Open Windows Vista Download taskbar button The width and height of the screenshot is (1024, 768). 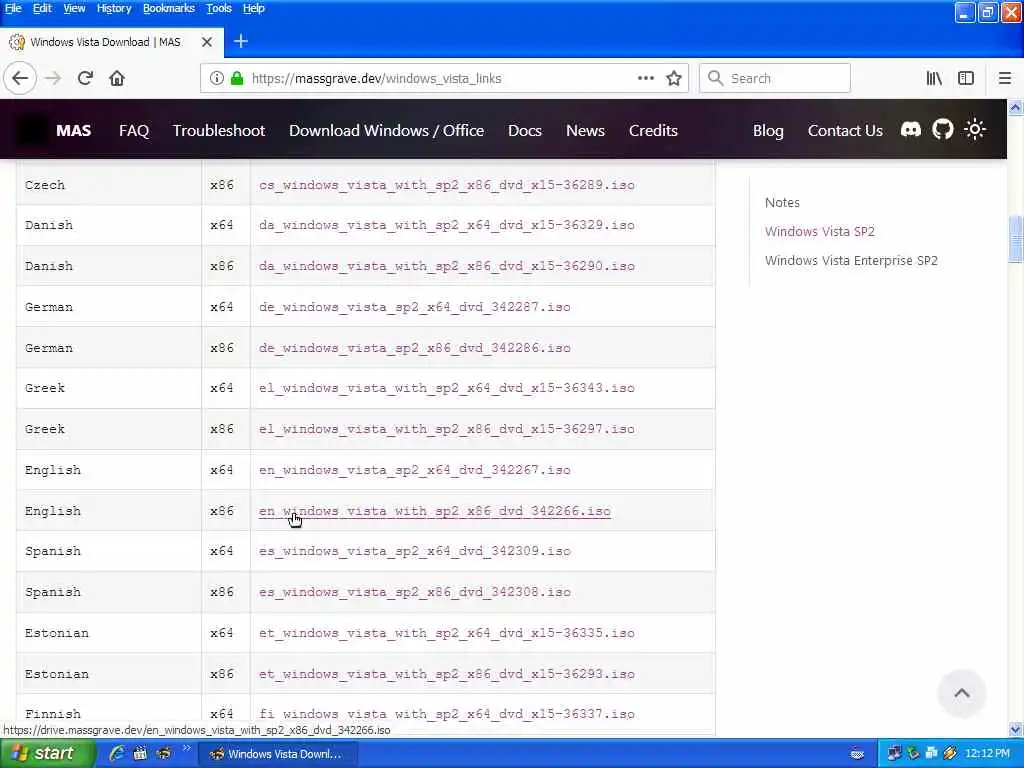click(x=276, y=754)
